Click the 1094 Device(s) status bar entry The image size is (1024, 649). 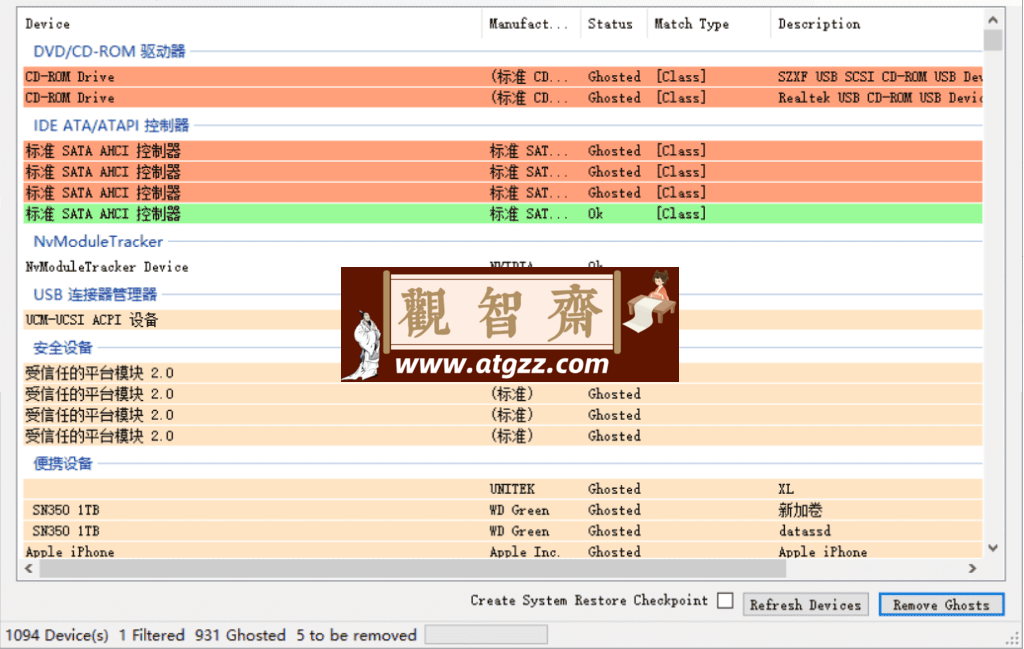pos(57,635)
